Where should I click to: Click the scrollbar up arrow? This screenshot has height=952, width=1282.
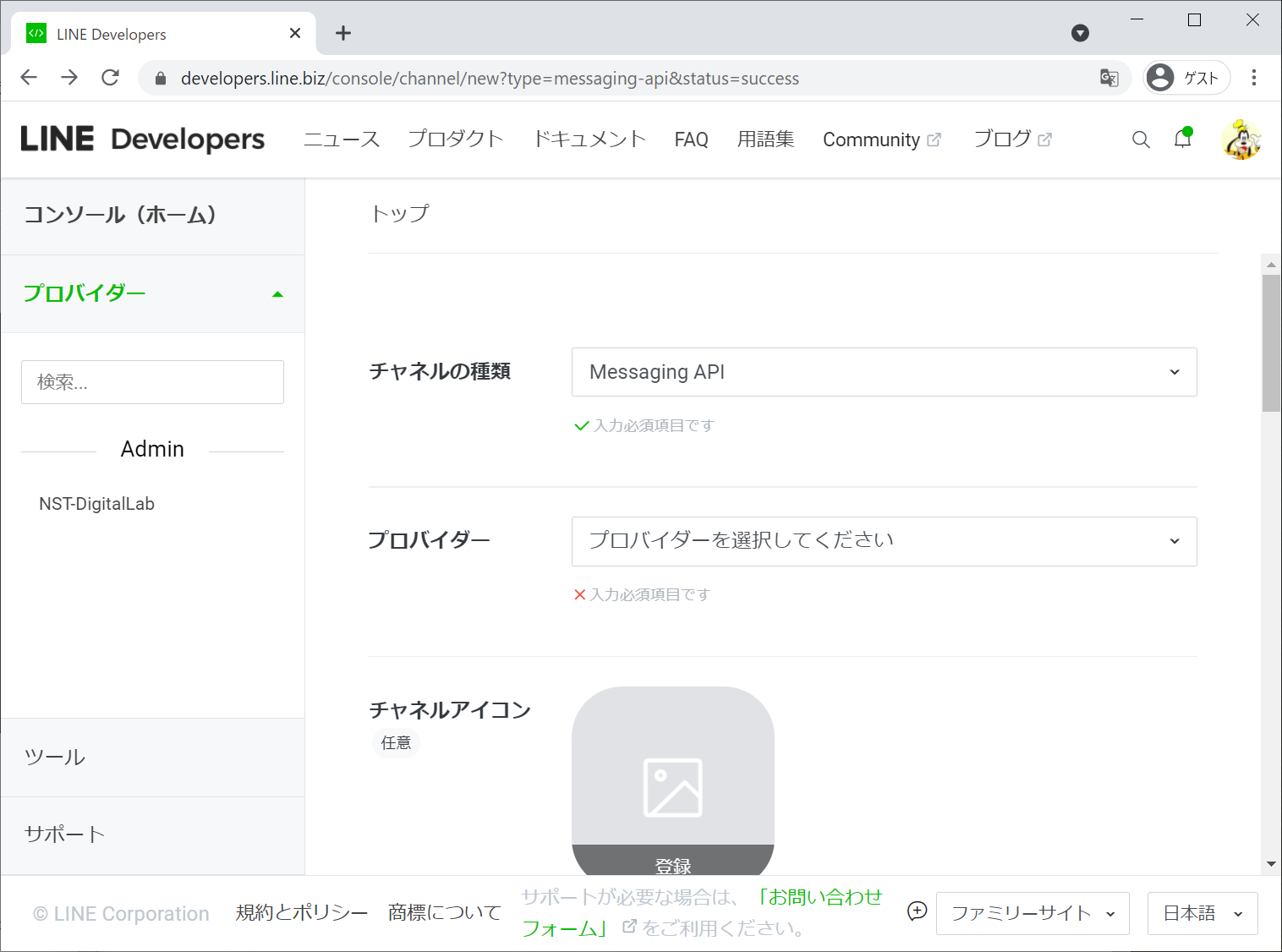pyautogui.click(x=1271, y=265)
